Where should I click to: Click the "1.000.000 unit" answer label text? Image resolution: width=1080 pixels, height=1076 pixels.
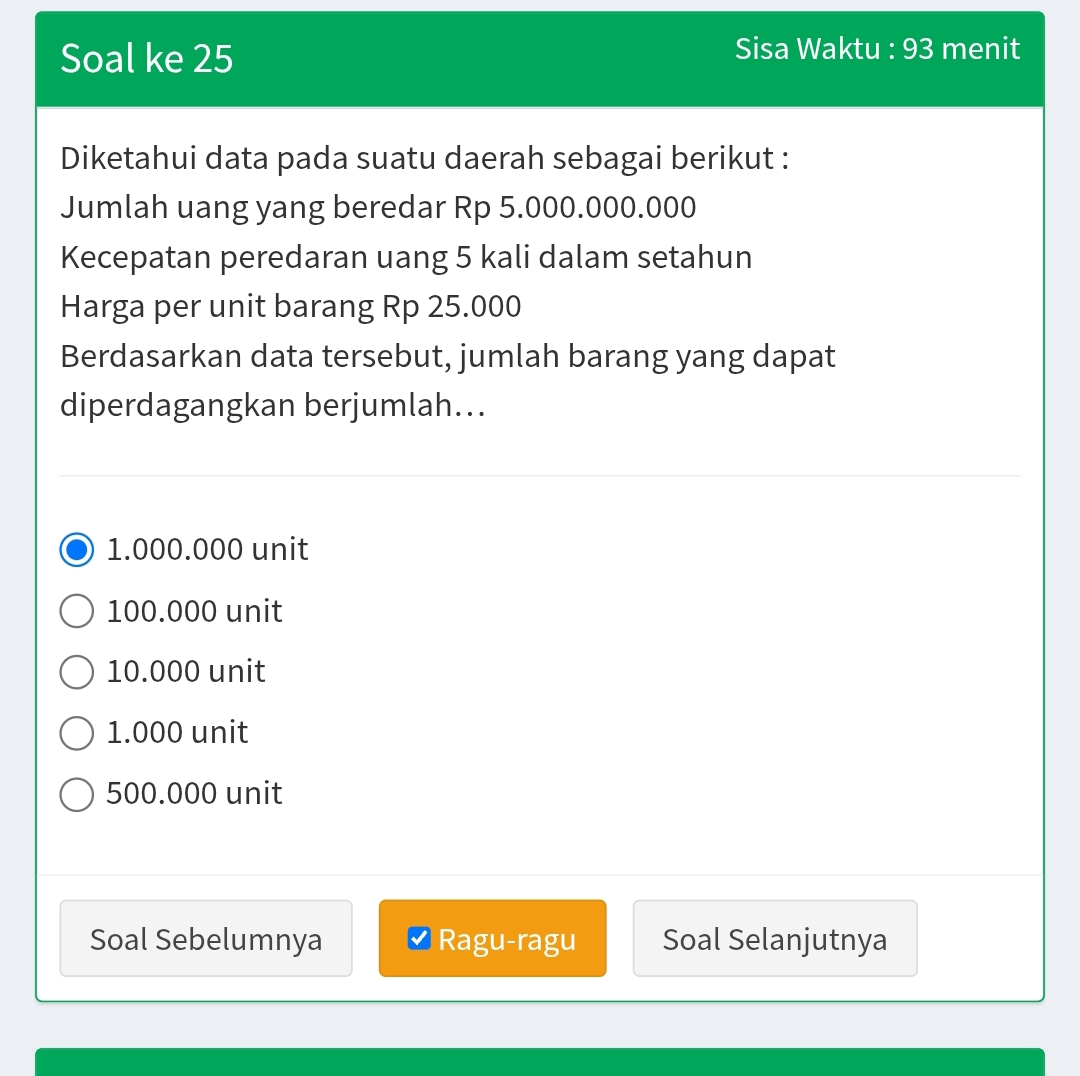pyautogui.click(x=208, y=550)
